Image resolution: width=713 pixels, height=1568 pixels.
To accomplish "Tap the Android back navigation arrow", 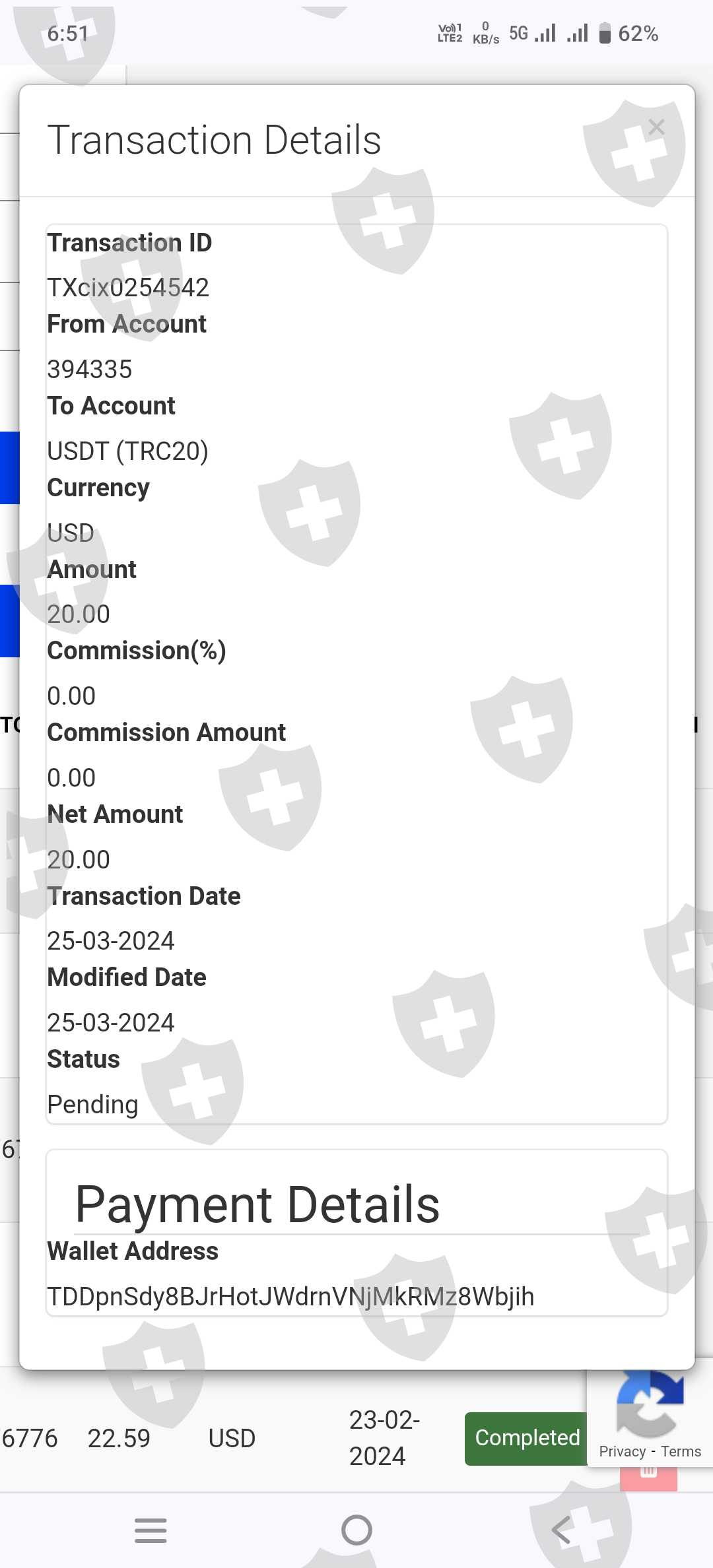I will (561, 1530).
